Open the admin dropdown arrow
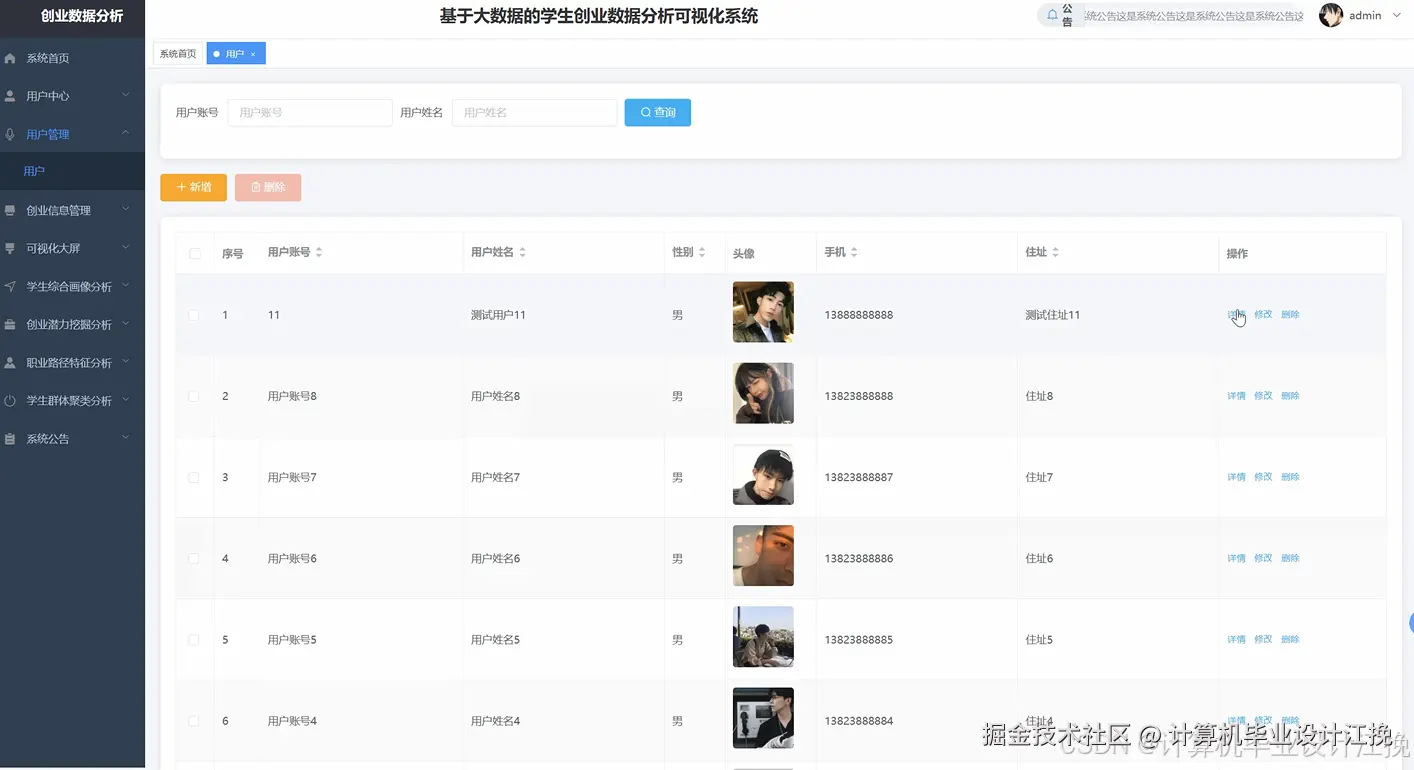Viewport: 1414px width, 770px height. point(1397,15)
